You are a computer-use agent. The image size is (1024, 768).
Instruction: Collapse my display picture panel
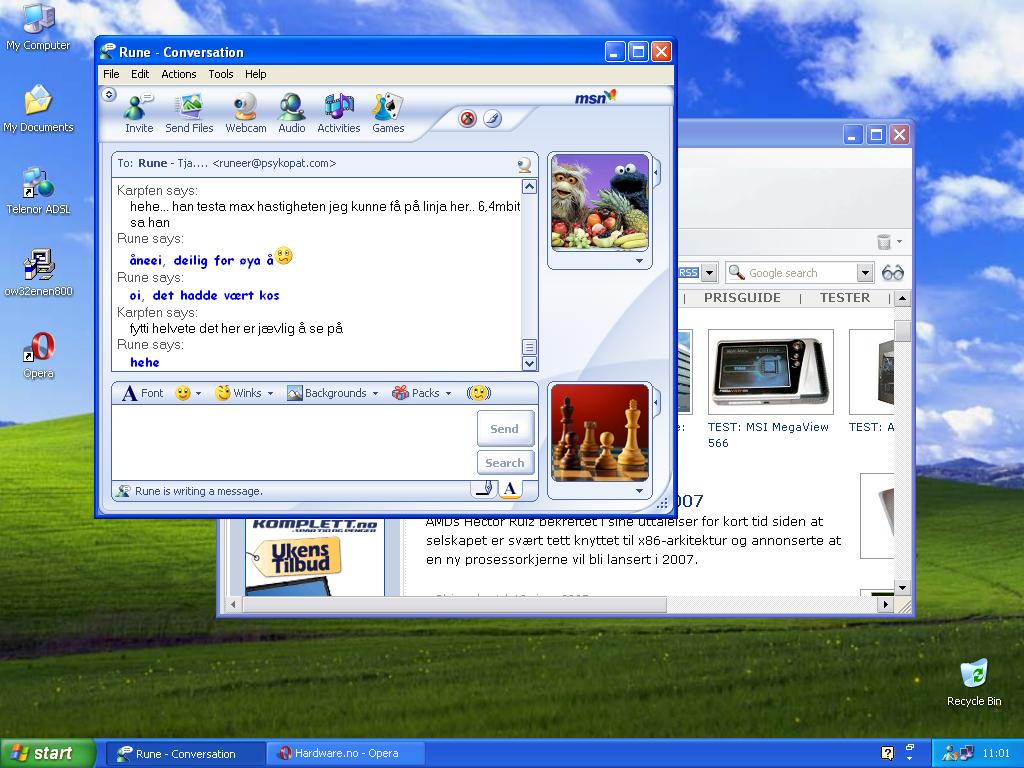coord(656,402)
